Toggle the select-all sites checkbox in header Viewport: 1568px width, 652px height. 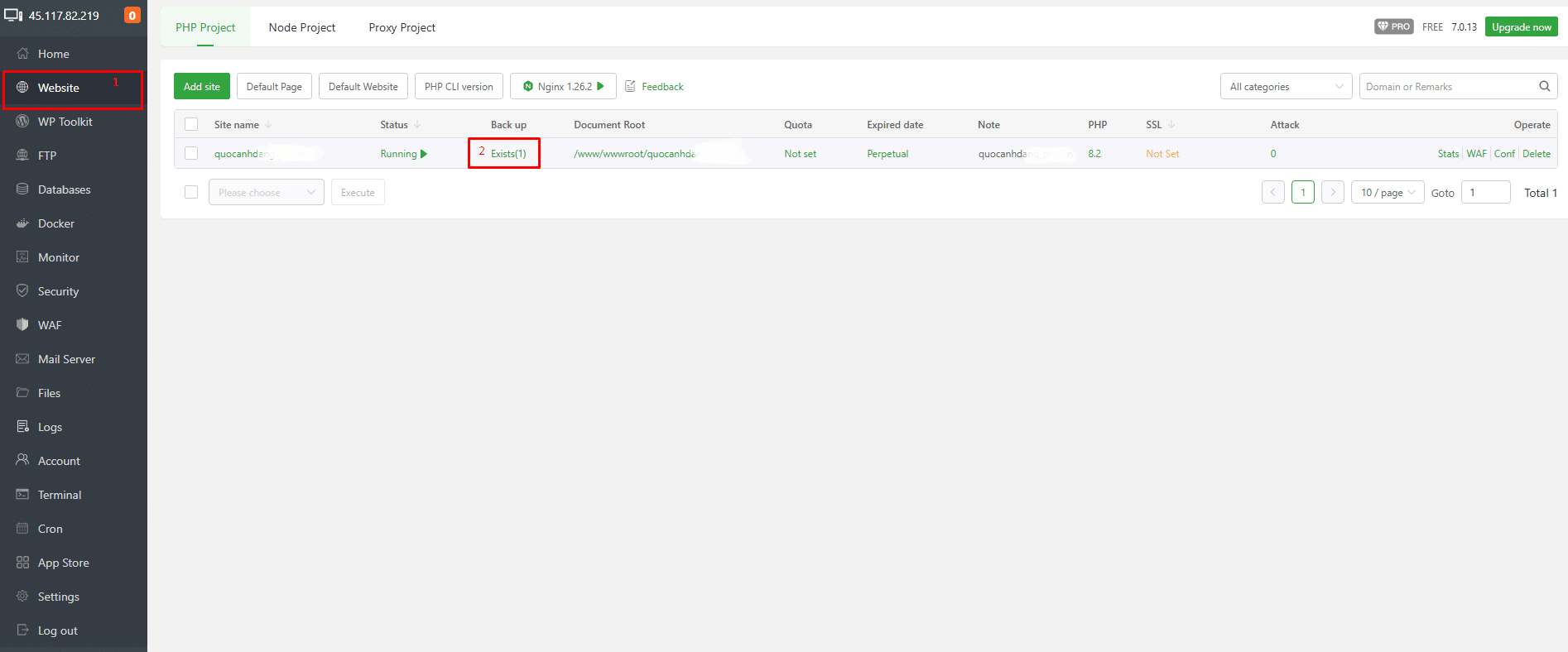(191, 125)
